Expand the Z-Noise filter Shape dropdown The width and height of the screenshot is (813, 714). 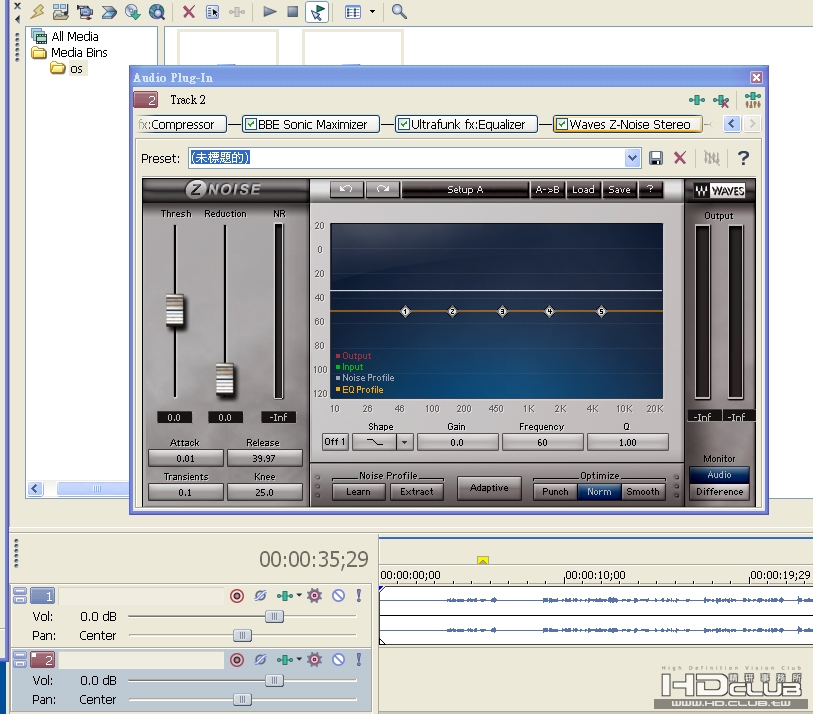(x=404, y=441)
